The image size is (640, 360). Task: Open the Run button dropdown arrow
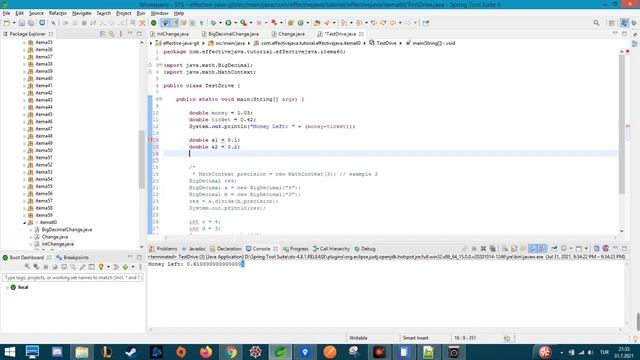[236, 23]
